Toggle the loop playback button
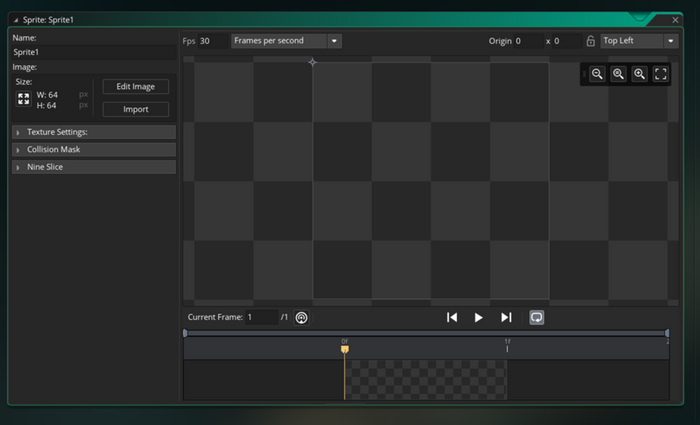700x425 pixels. pos(537,317)
